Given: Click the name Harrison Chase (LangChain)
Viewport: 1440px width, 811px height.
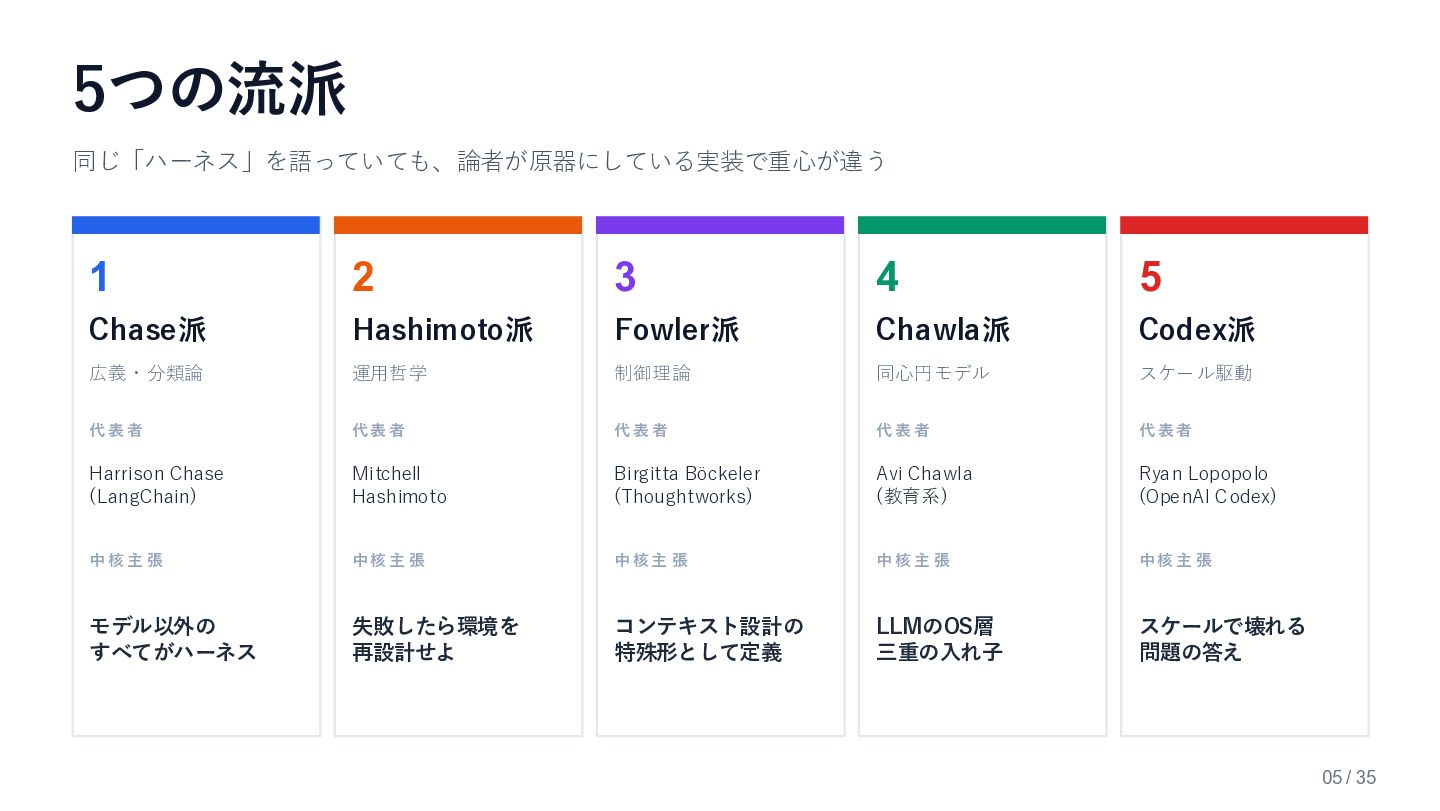Looking at the screenshot, I should [156, 485].
